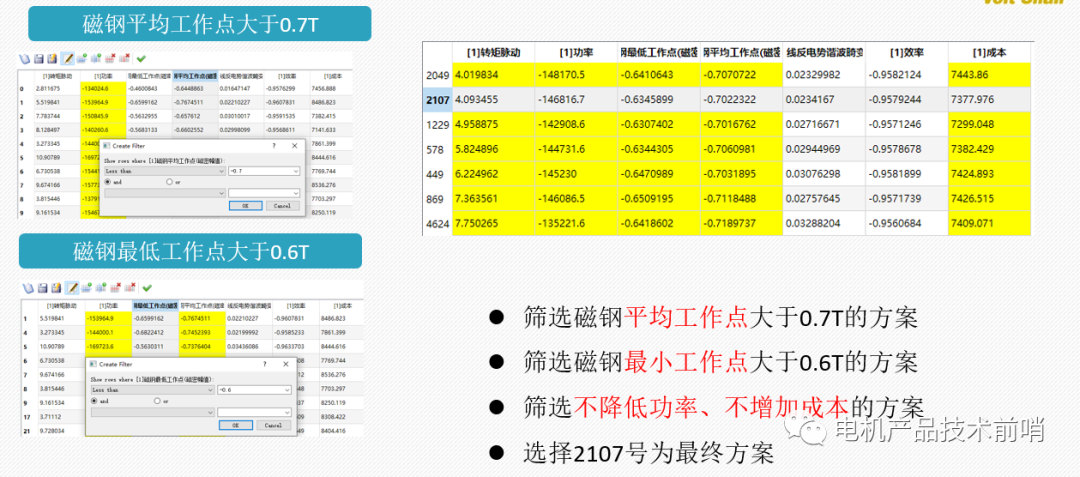Click the delete row icon under the 0.7T heading
The width and height of the screenshot is (1080, 477).
pos(110,59)
